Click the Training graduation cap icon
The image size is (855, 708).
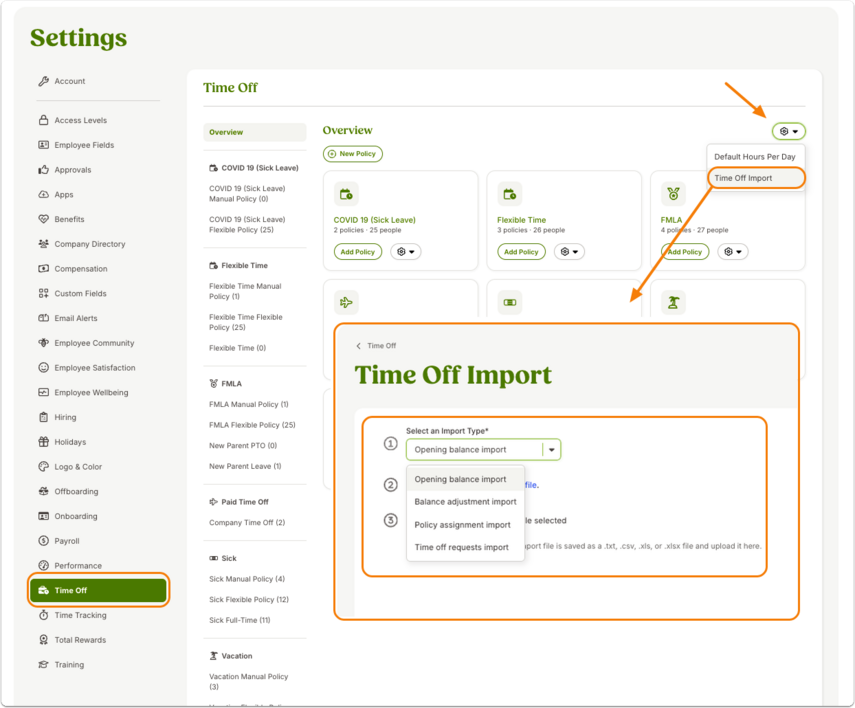[44, 664]
